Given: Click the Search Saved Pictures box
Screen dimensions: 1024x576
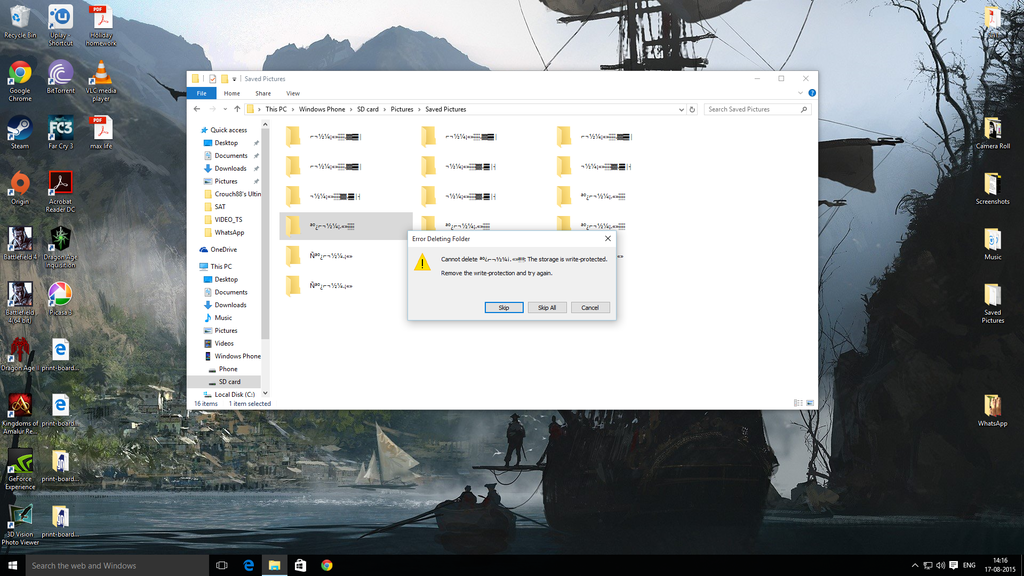Looking at the screenshot, I should (x=758, y=110).
